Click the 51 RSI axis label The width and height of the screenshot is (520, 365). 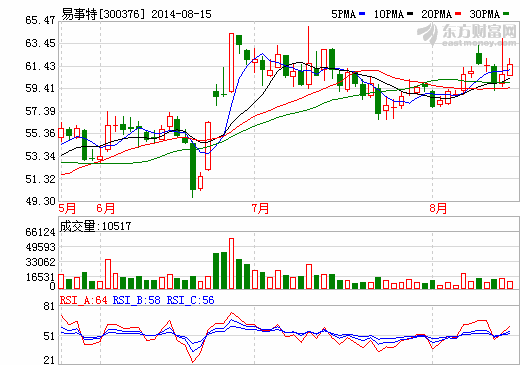[x=49, y=336]
